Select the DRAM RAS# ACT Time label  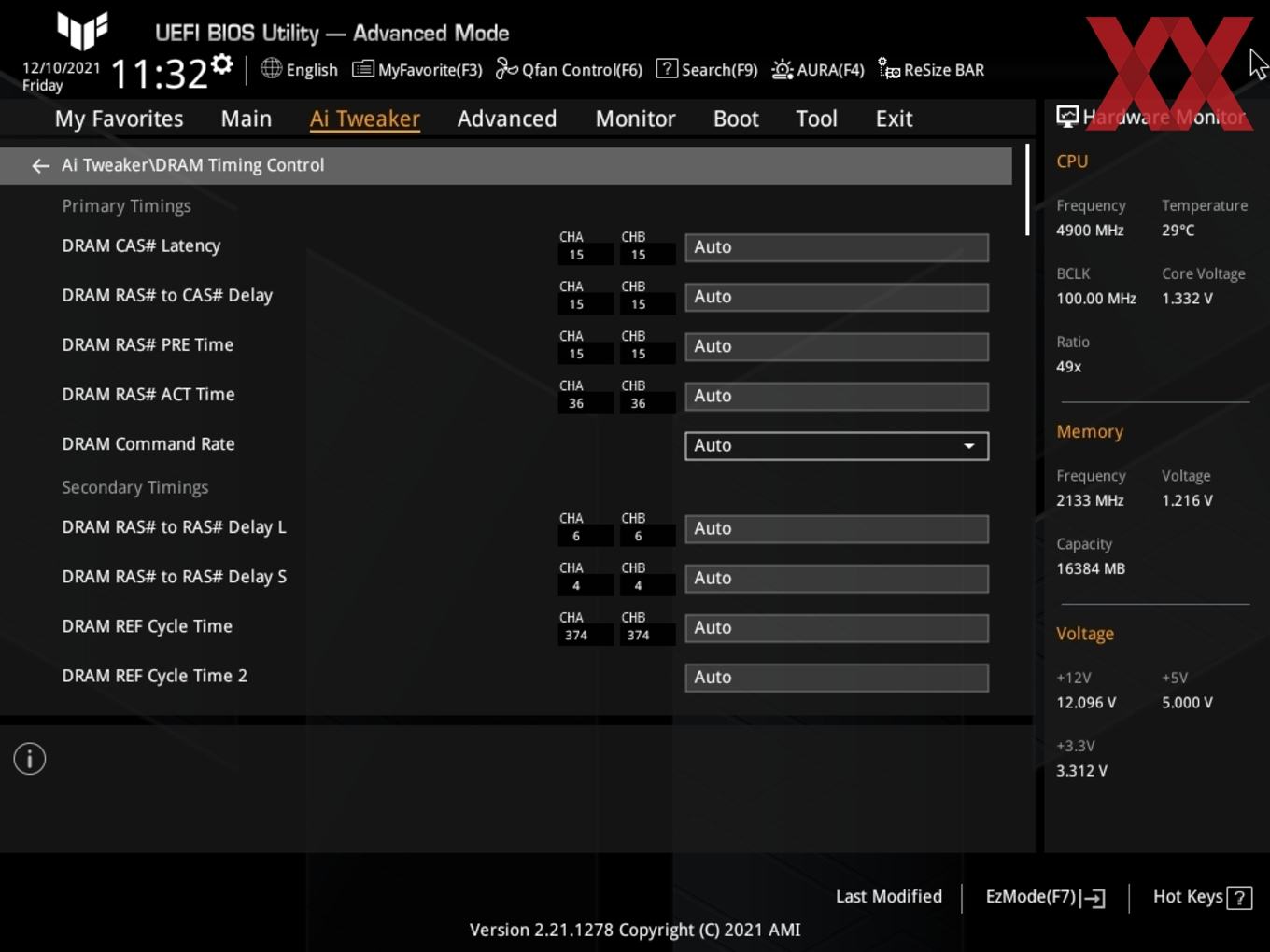(x=148, y=394)
